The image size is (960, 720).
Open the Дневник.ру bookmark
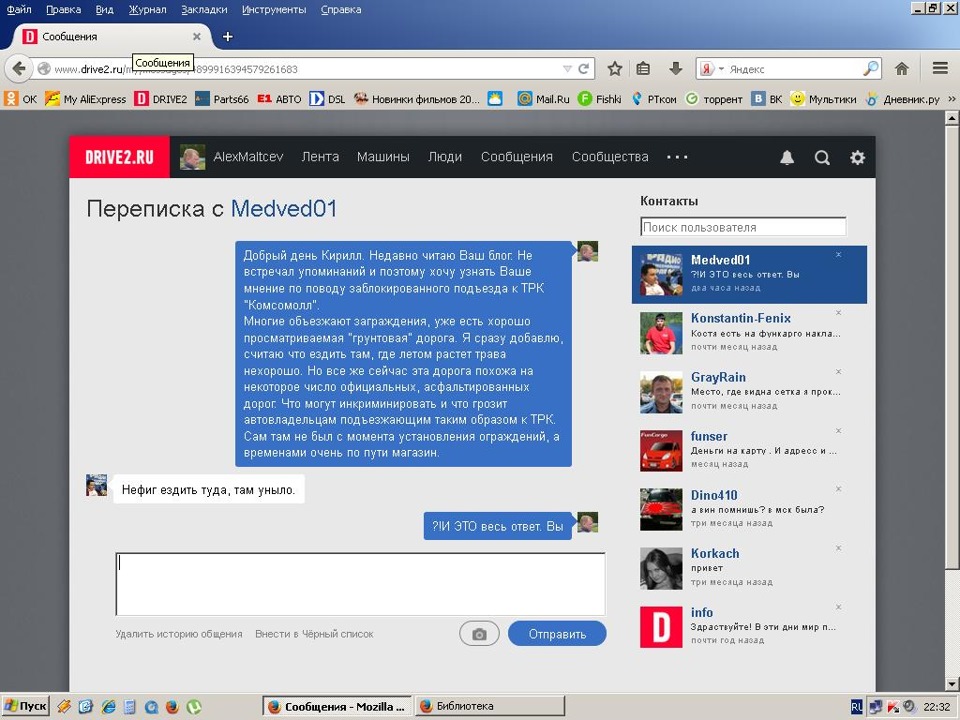tap(902, 99)
